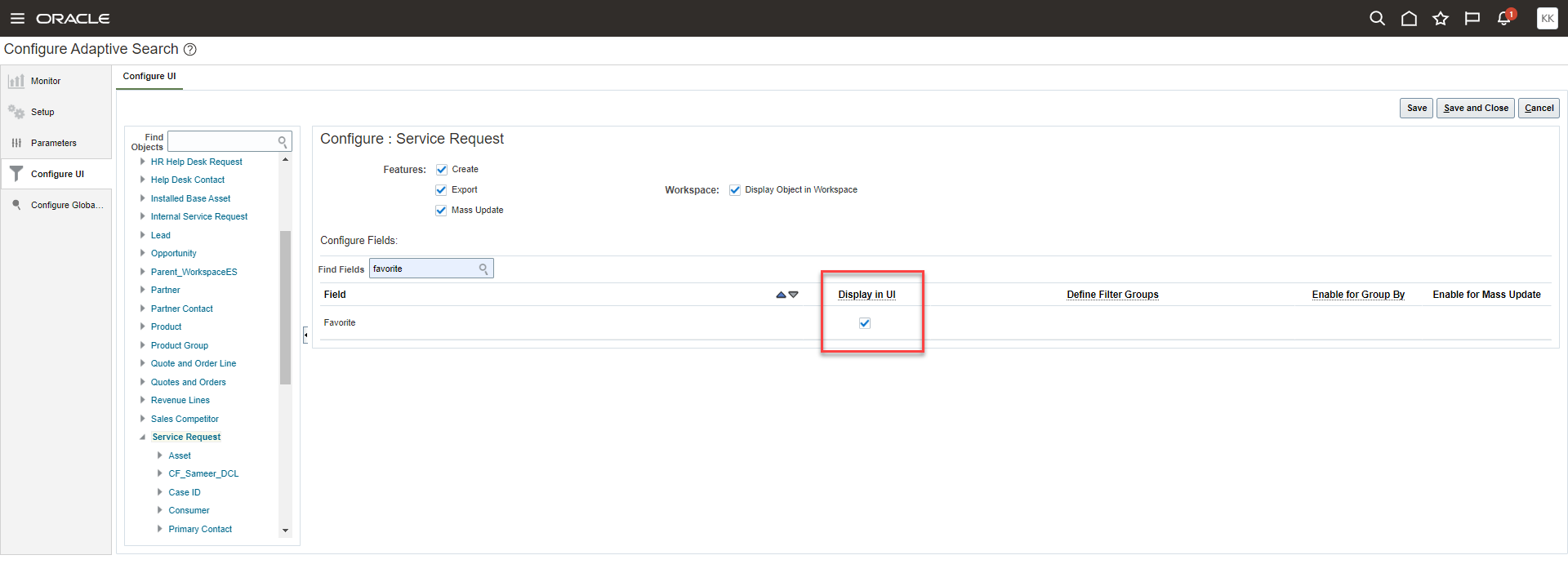
Task: Click the Configure UI funnel icon
Action: (x=16, y=174)
